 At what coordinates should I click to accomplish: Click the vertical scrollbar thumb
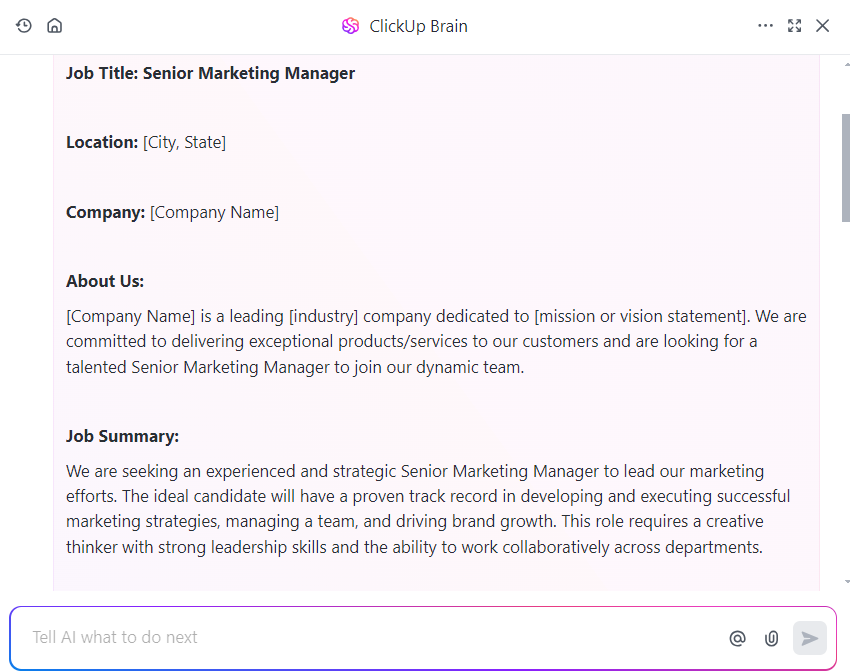[x=846, y=168]
